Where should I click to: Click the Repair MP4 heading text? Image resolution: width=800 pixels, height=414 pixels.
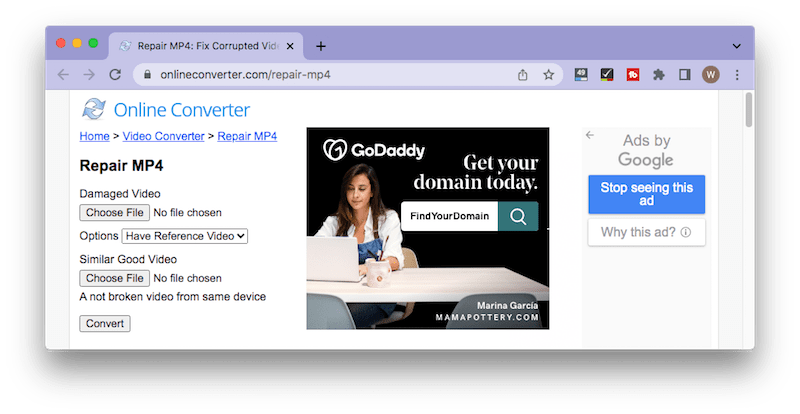(x=121, y=166)
